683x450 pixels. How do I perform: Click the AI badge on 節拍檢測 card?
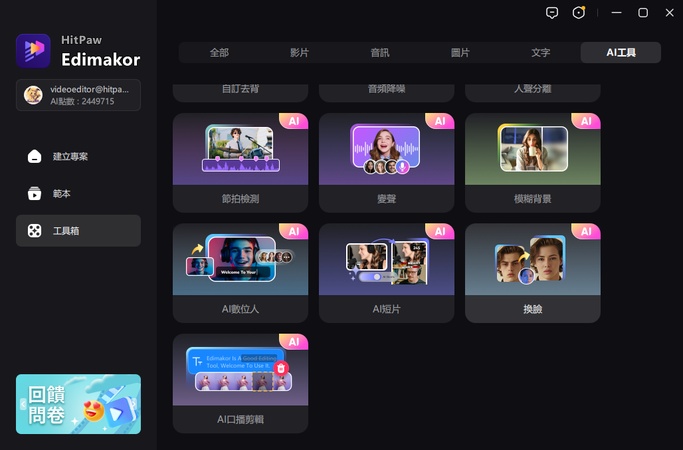pyautogui.click(x=294, y=121)
